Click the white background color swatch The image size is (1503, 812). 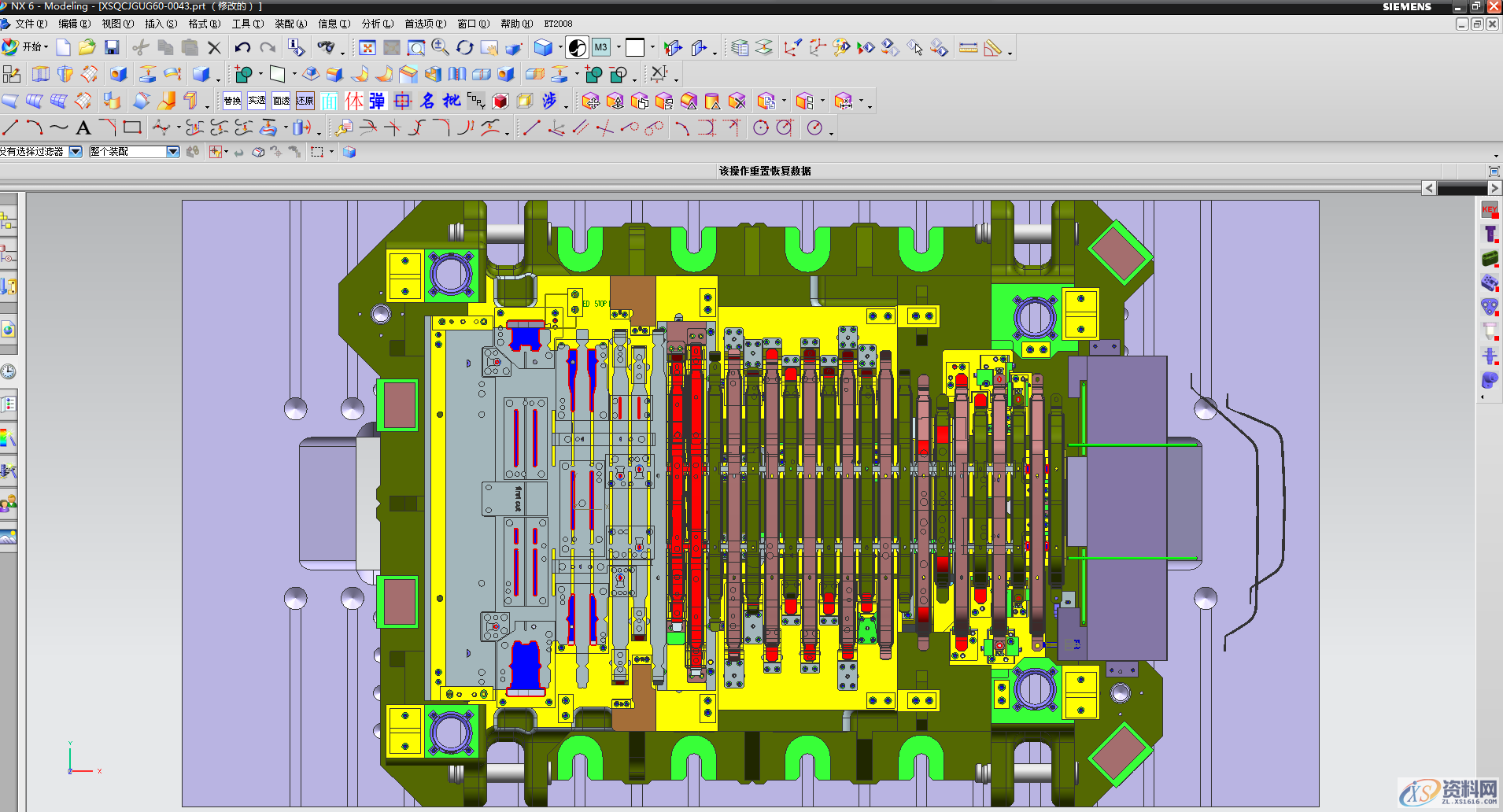pos(634,48)
